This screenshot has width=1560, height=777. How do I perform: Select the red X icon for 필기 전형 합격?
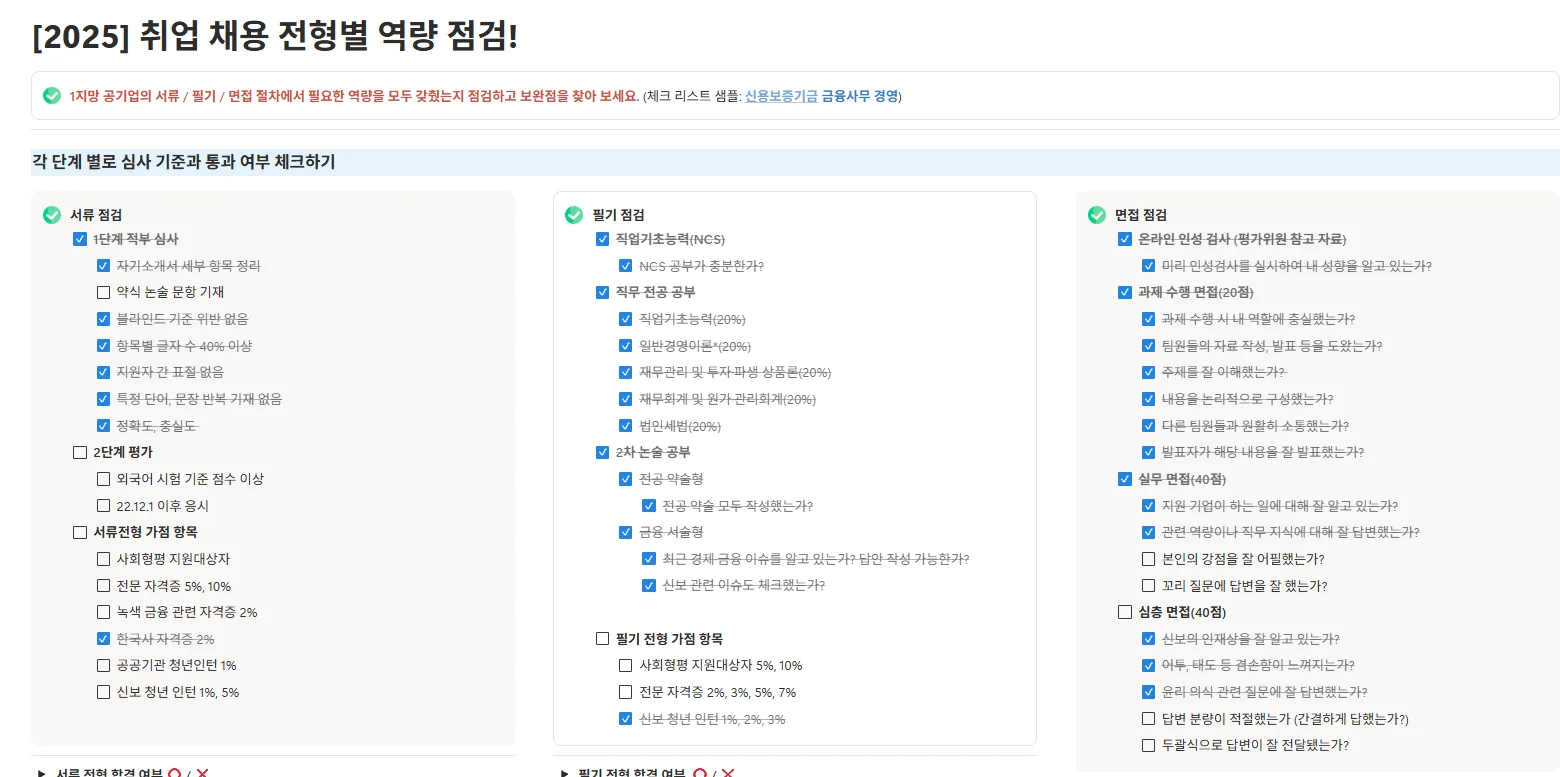[x=728, y=772]
